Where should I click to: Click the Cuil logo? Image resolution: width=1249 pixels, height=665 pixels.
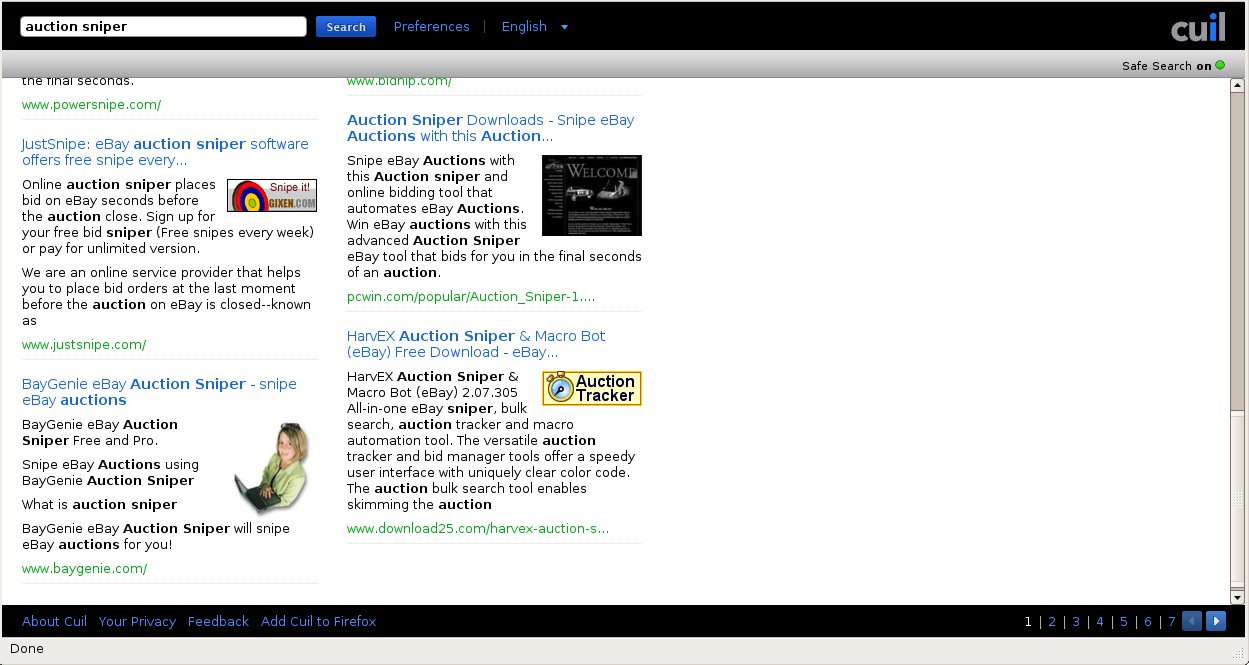point(1198,27)
